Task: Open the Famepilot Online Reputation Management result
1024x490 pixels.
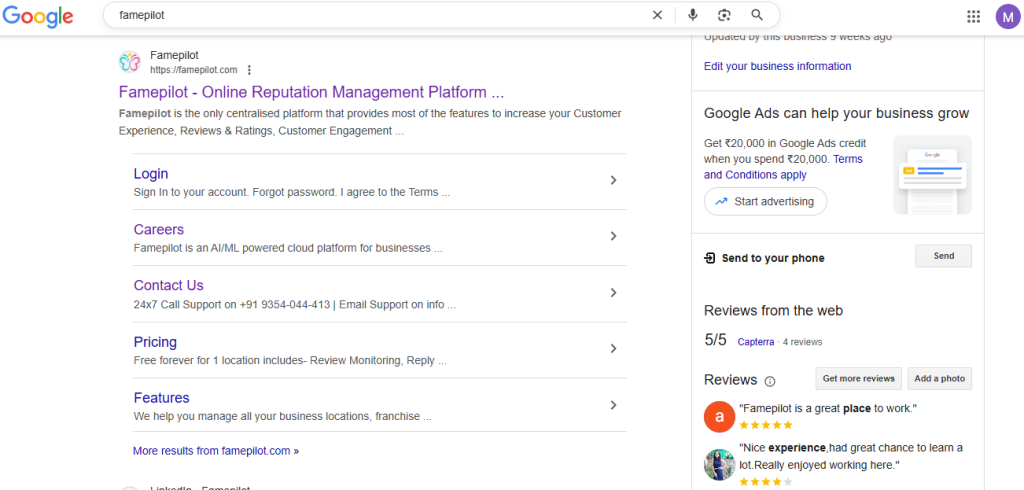Action: [x=312, y=92]
